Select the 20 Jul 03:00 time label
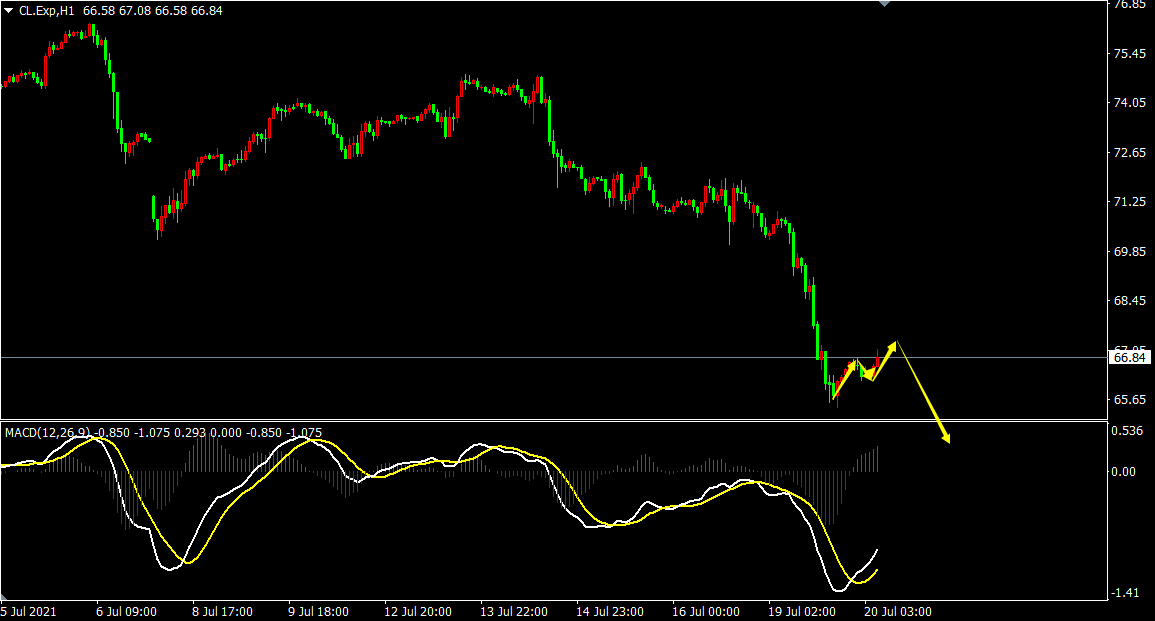 (x=898, y=611)
